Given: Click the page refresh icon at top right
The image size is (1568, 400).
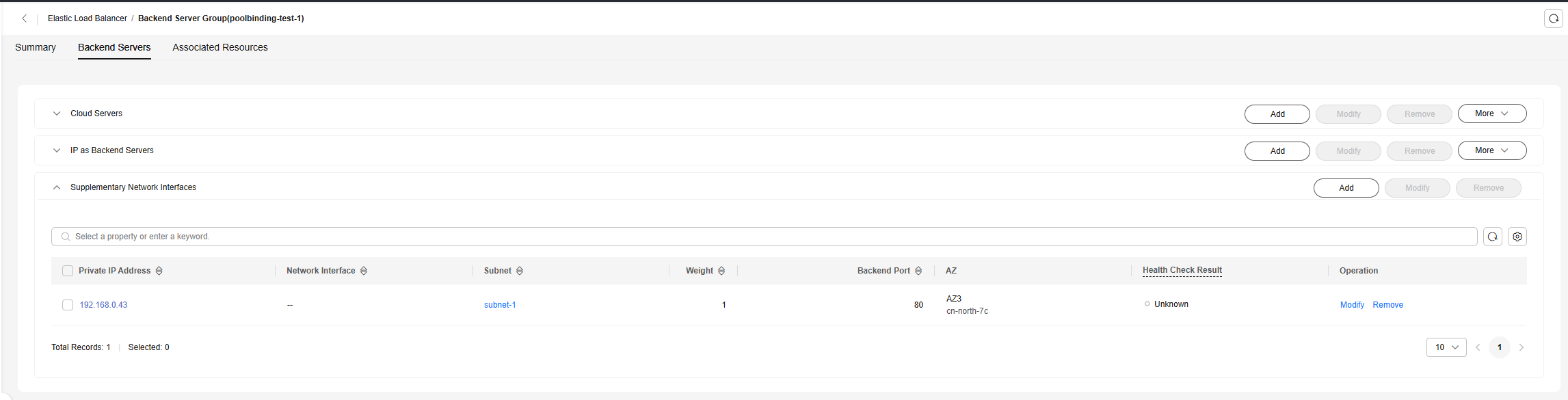Looking at the screenshot, I should 1554,18.
